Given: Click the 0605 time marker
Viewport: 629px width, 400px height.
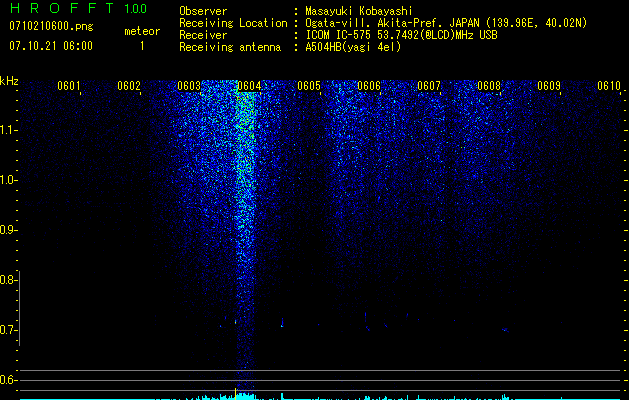Looking at the screenshot, I should (x=309, y=86).
